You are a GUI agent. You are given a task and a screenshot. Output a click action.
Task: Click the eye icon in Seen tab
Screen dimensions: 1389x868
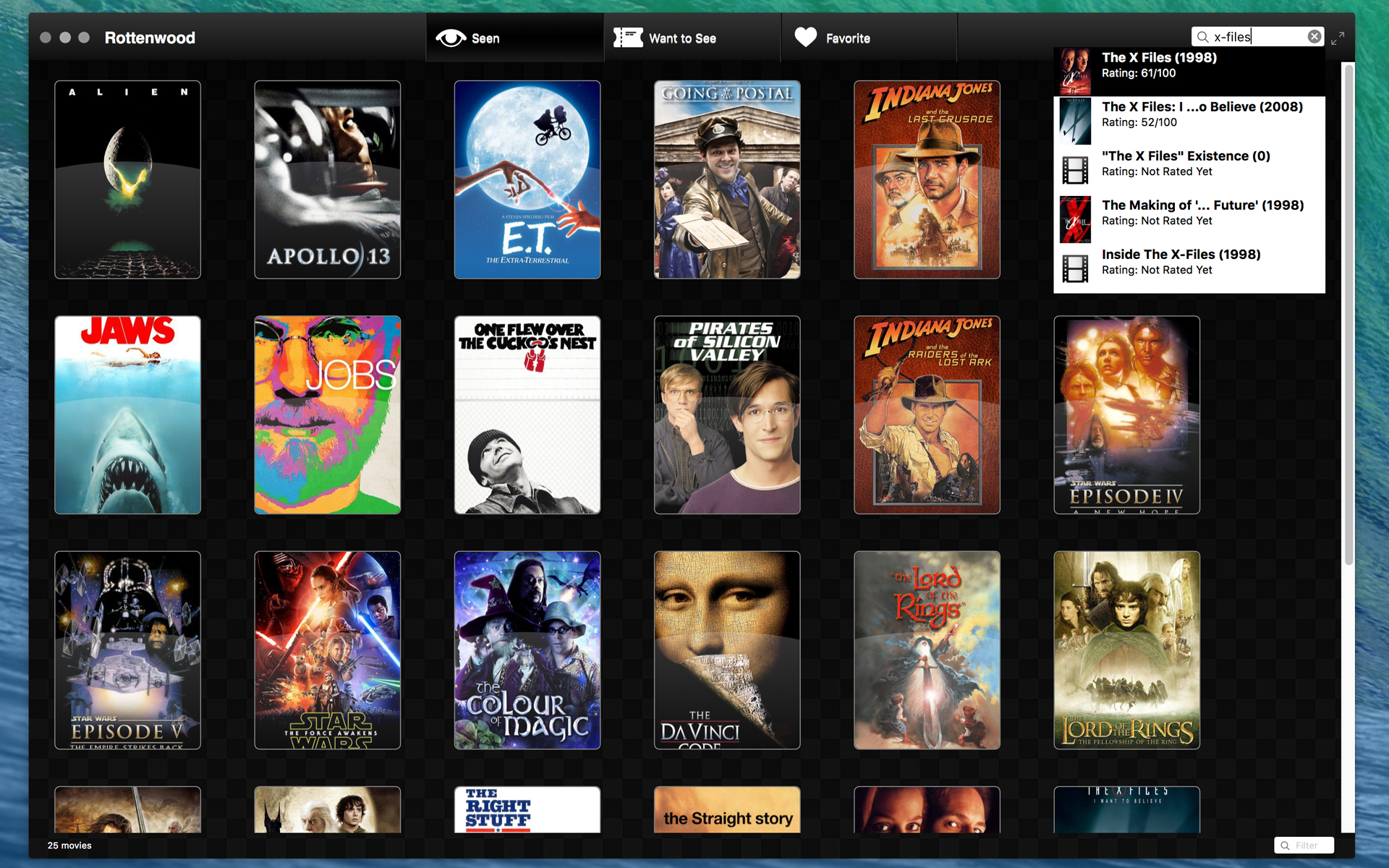[x=451, y=38]
